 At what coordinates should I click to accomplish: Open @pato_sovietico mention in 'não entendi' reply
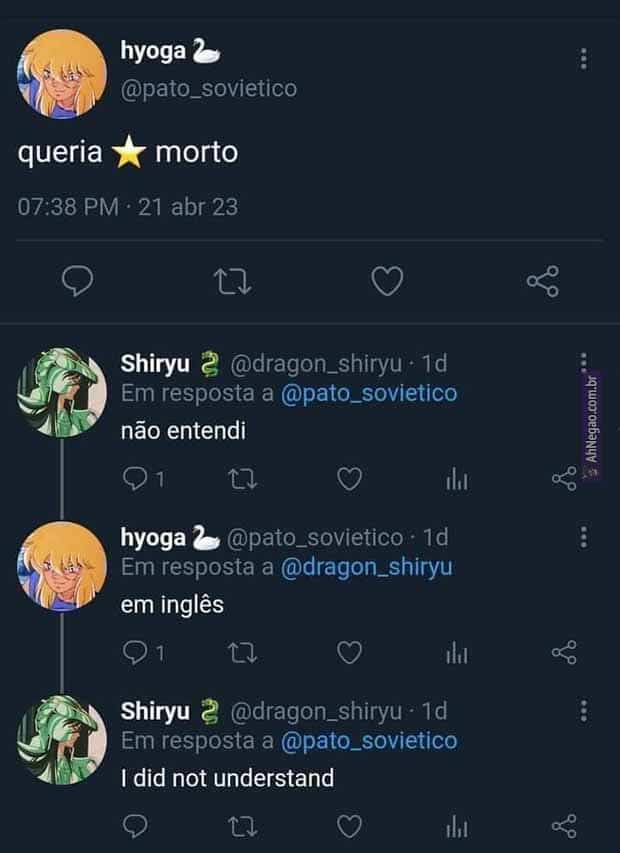[x=369, y=394]
